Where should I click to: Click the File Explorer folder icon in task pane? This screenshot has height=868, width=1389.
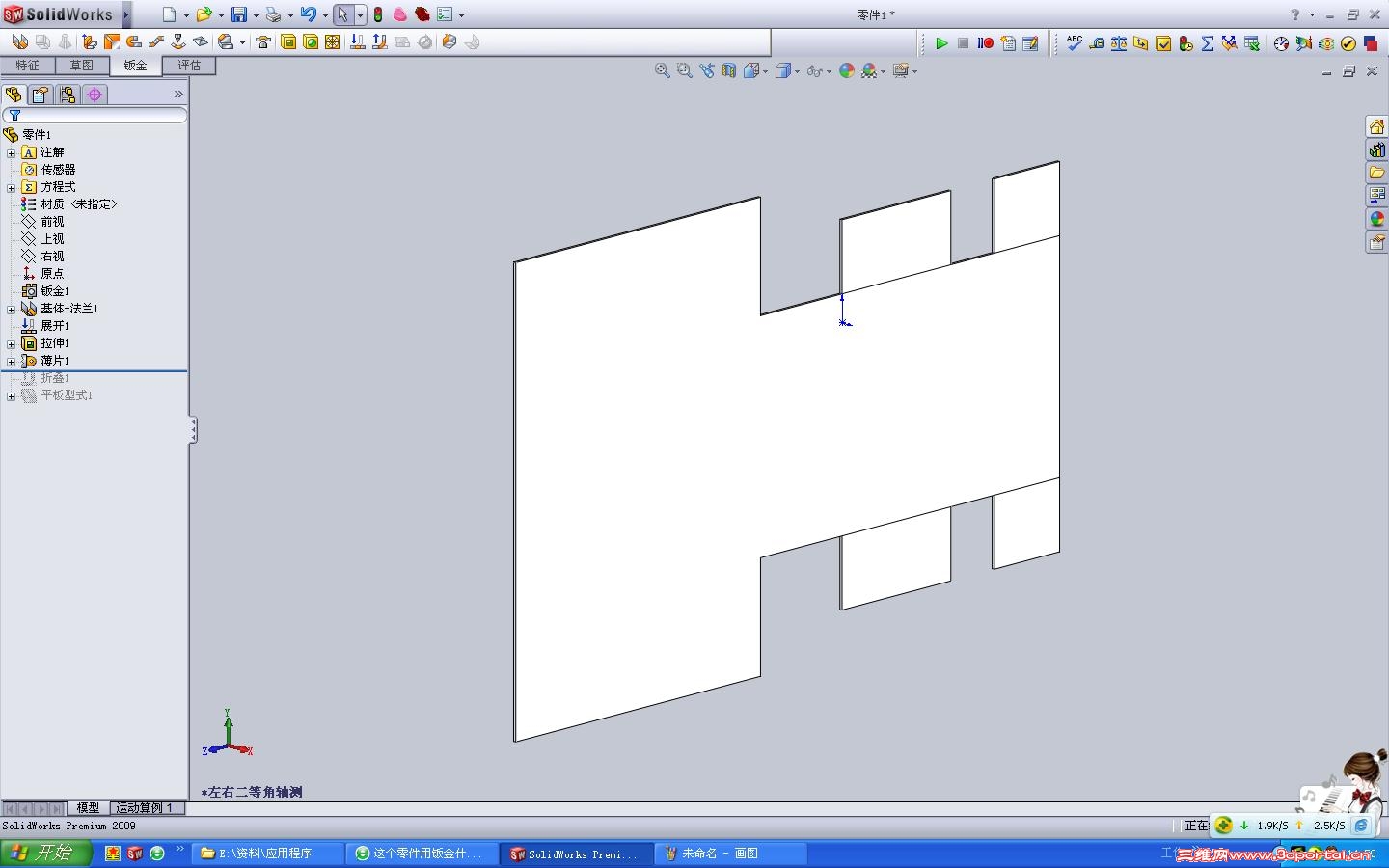(1376, 173)
